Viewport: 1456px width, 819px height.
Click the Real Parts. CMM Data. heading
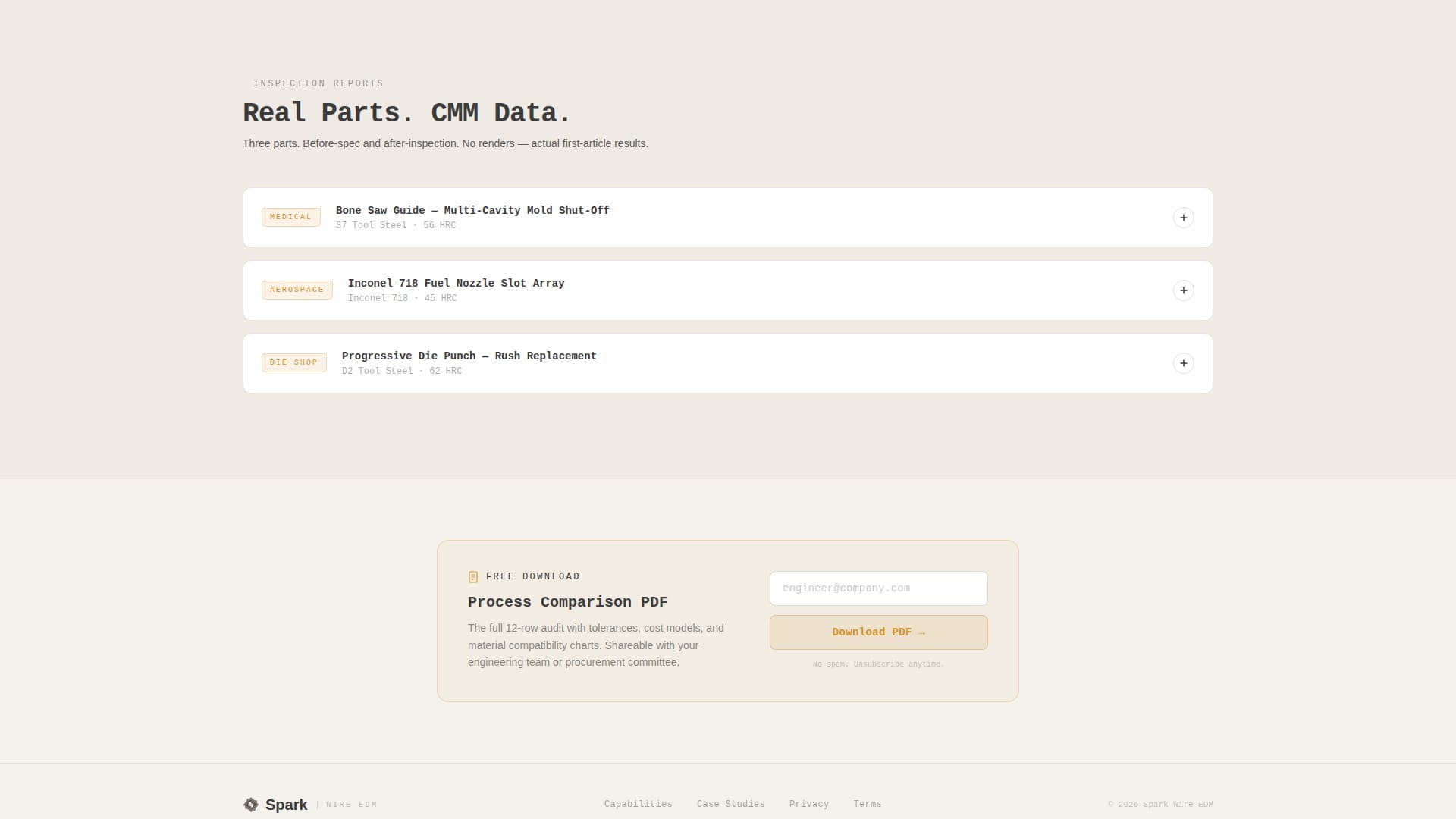[x=406, y=112]
